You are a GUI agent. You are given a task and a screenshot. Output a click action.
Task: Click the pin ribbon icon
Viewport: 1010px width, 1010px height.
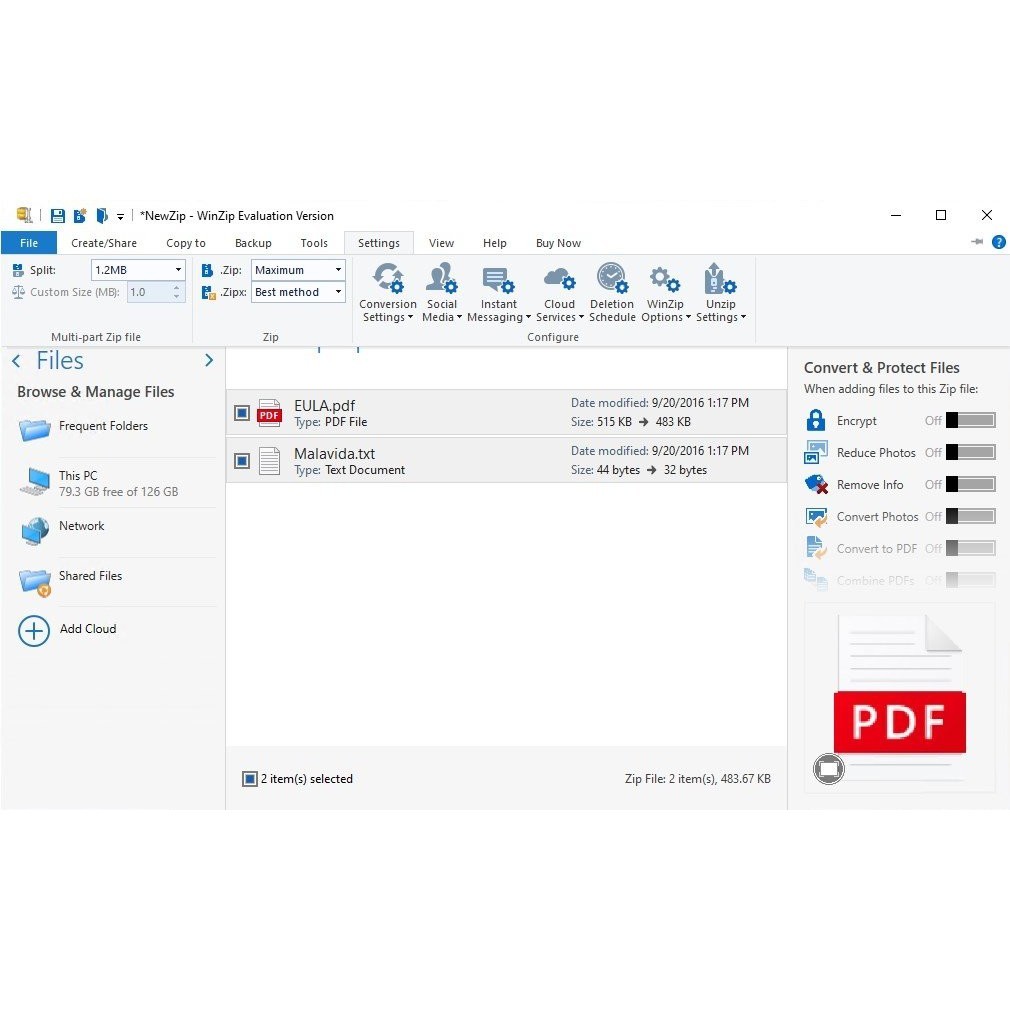tap(977, 242)
